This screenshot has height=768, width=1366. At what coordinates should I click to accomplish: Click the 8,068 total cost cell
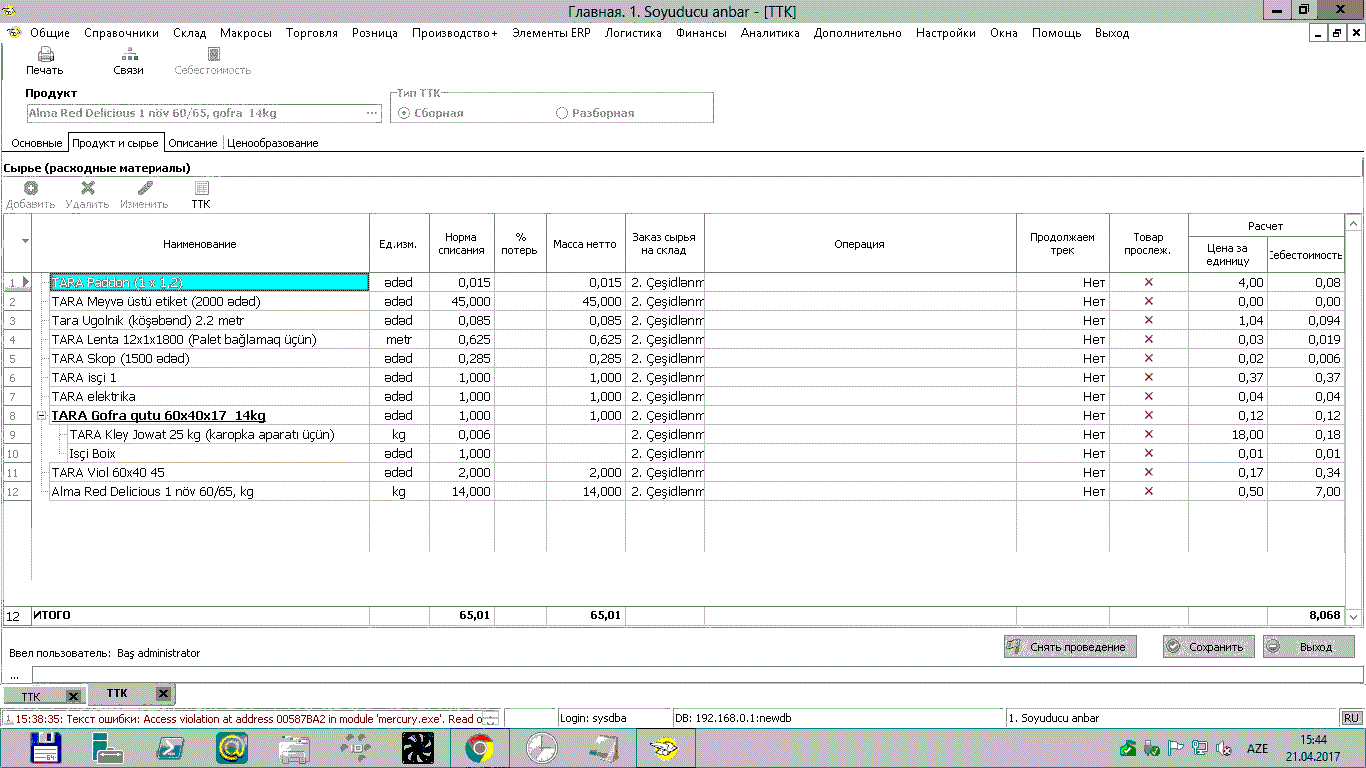tap(1304, 616)
